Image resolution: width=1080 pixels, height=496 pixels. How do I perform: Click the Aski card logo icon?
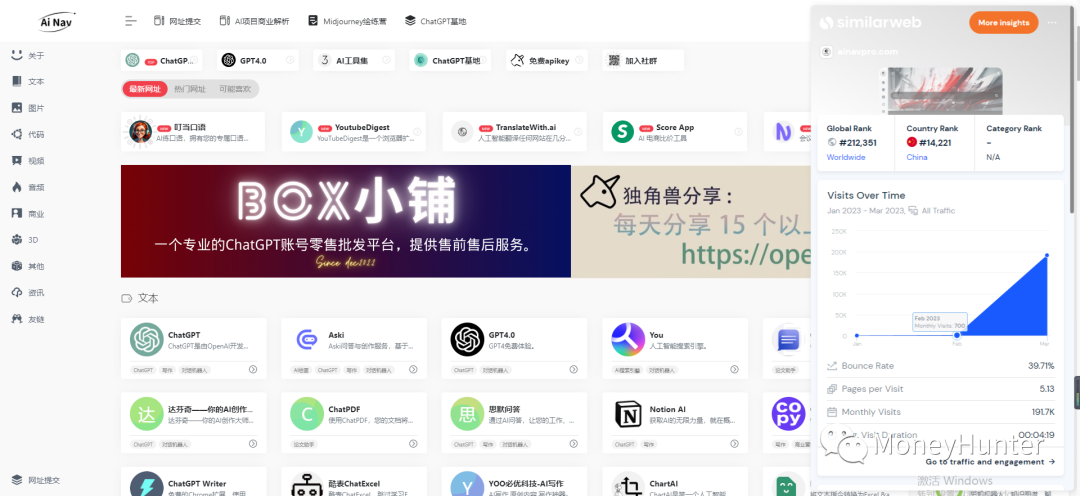[x=307, y=340]
